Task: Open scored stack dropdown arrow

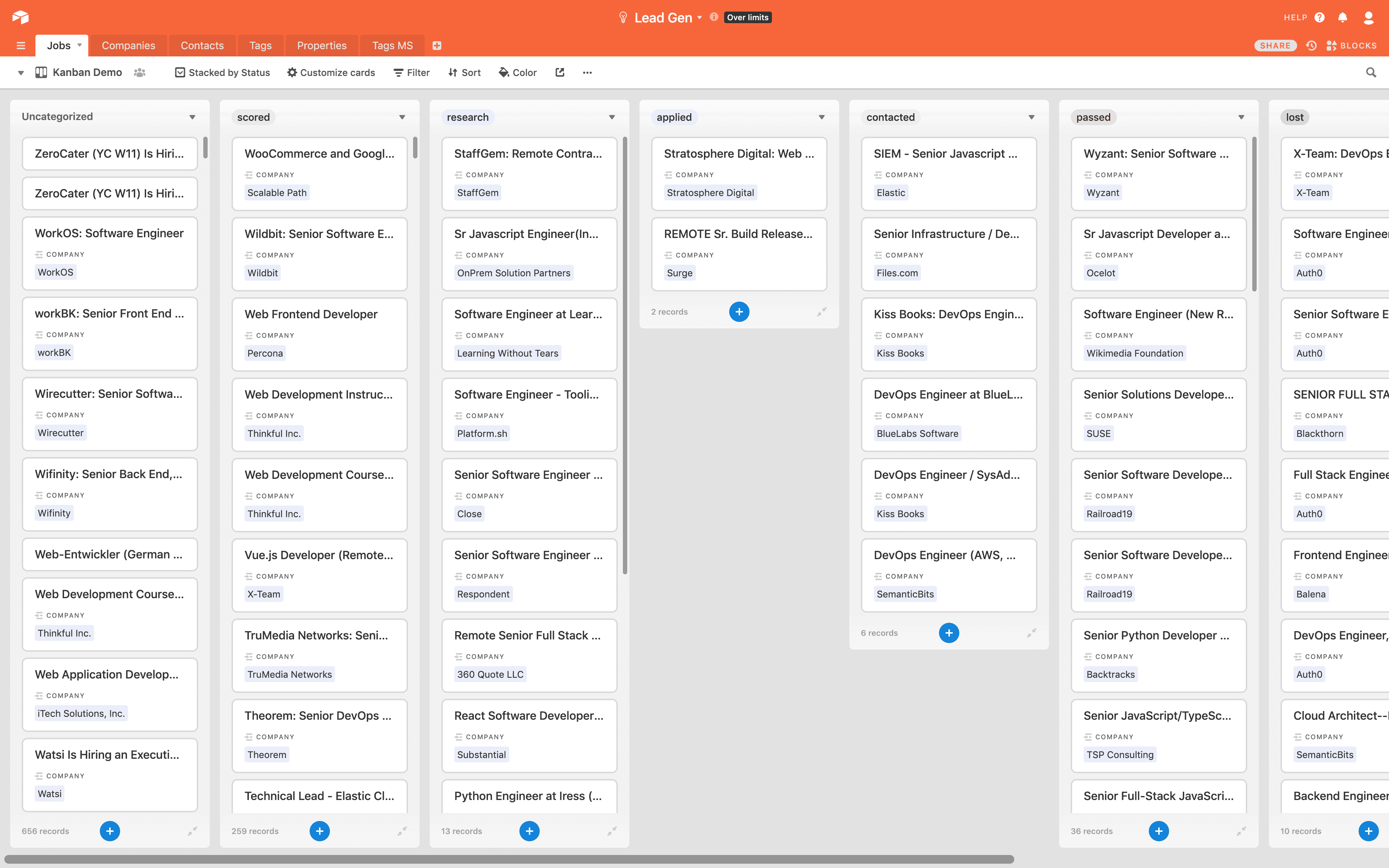Action: (x=402, y=117)
